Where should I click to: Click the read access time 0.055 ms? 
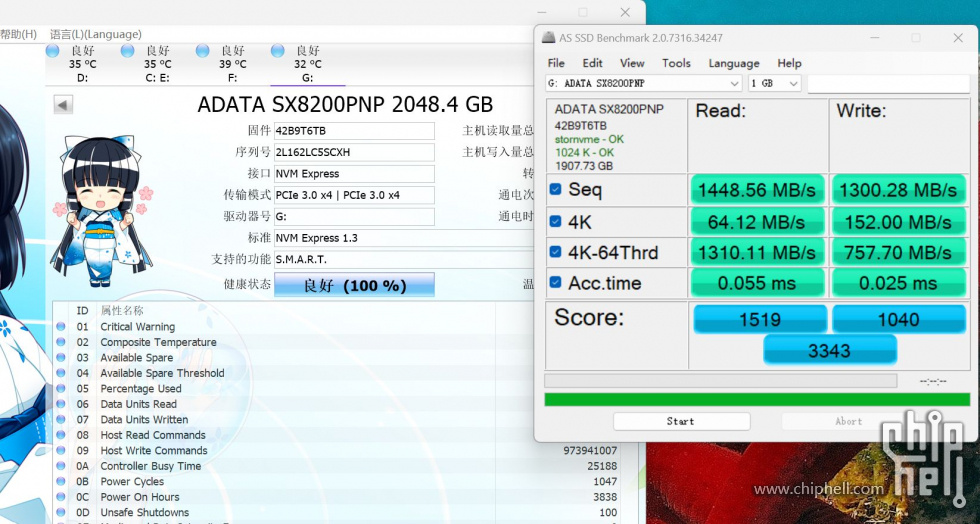tap(758, 283)
